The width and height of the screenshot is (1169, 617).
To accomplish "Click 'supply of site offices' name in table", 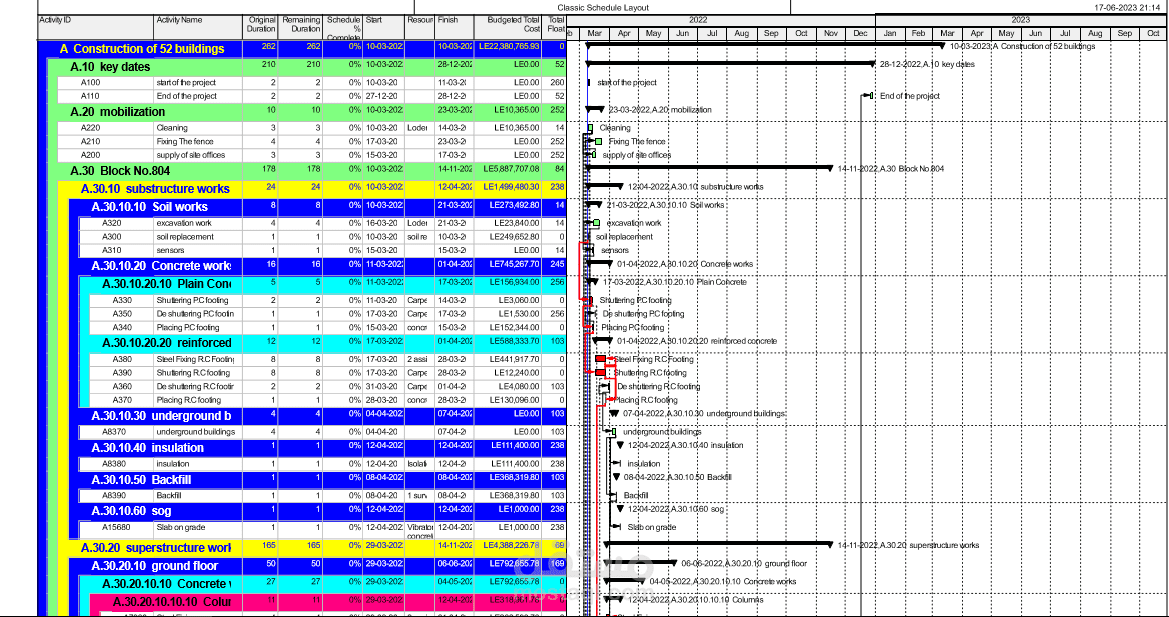I will click(x=190, y=155).
